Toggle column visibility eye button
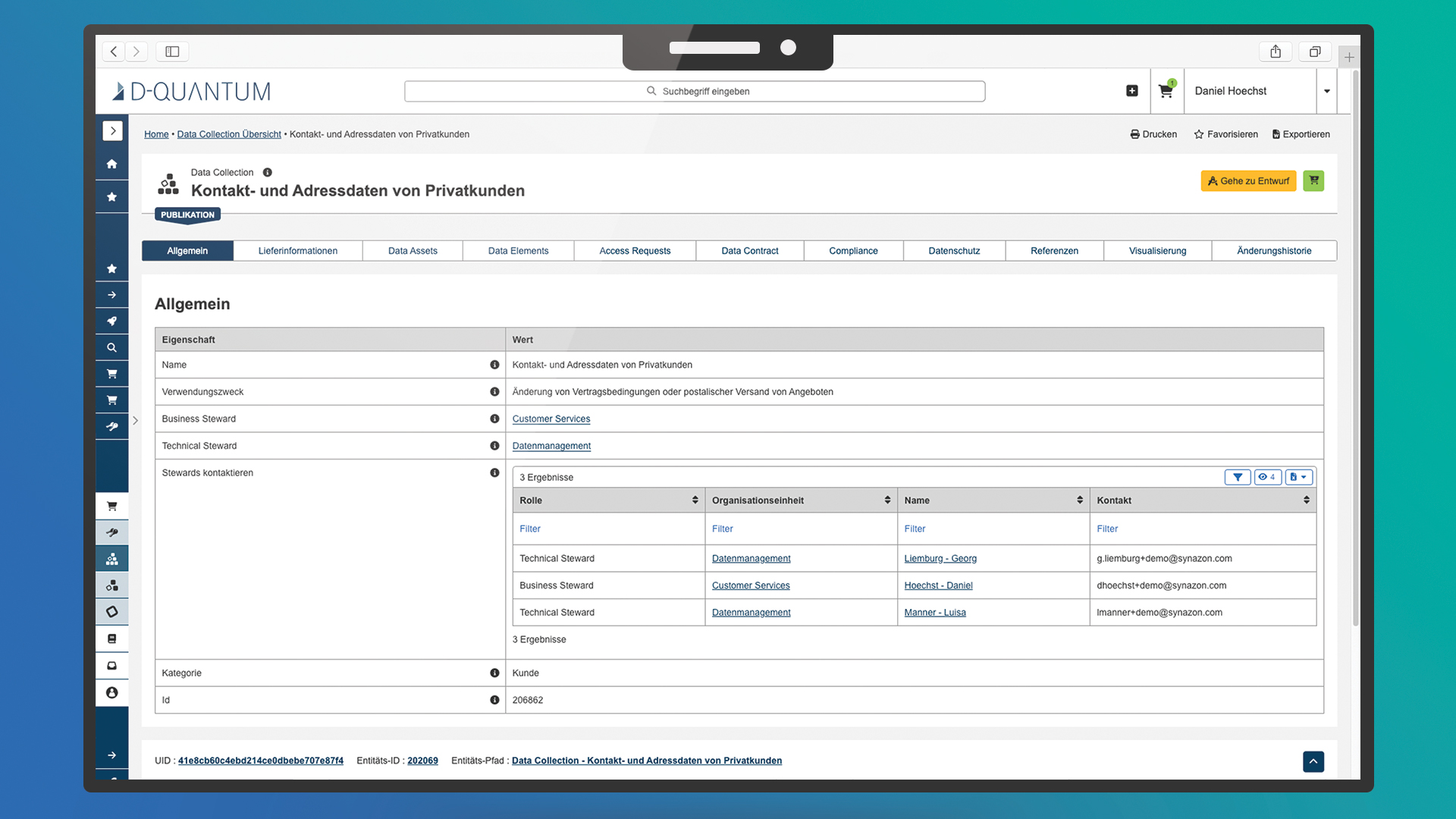 pos(1267,477)
